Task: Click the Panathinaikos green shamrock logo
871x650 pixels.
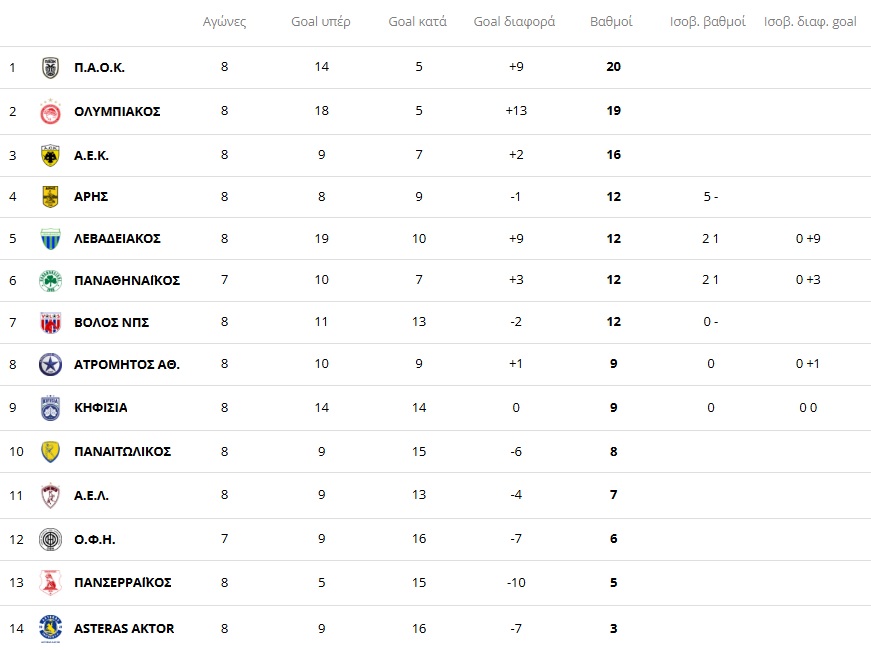Action: click(50, 280)
